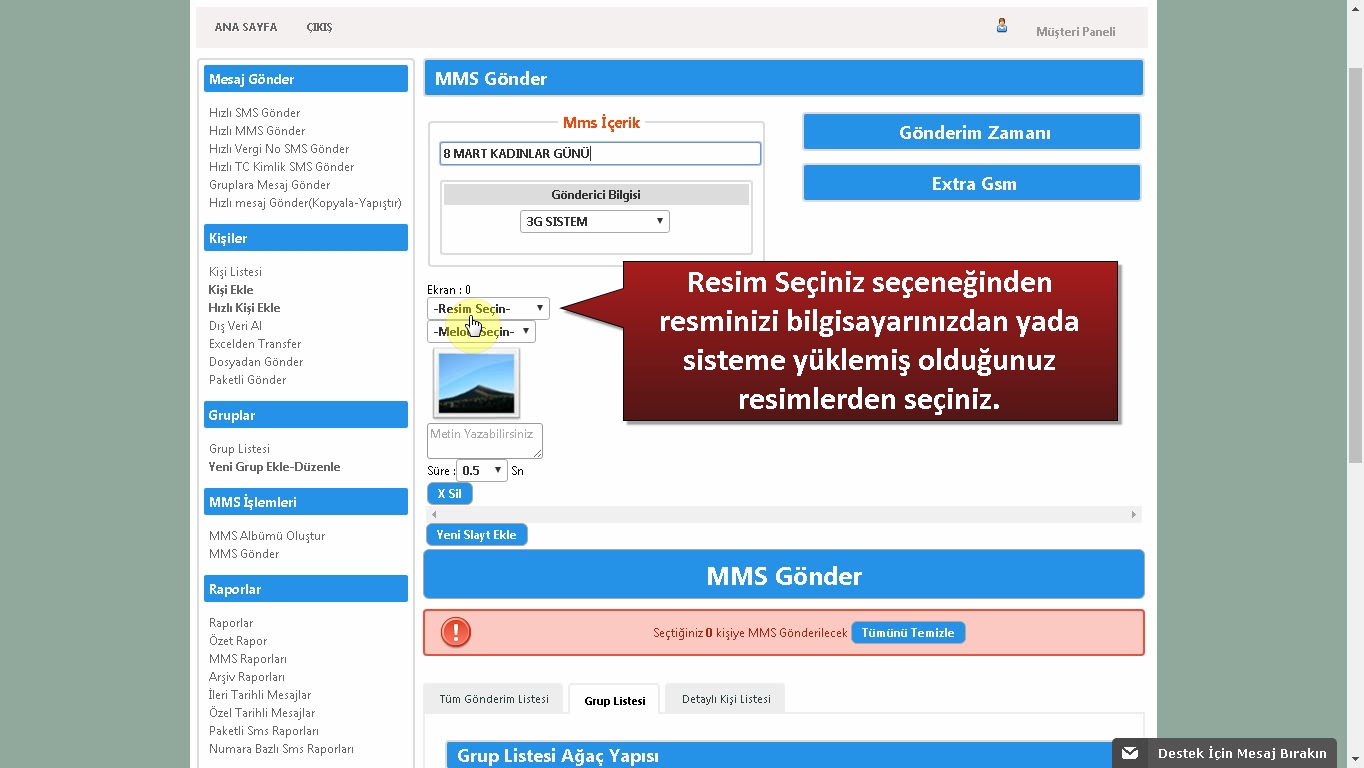Open ANA SAYFA menu item
This screenshot has height=768, width=1364.
click(246, 27)
